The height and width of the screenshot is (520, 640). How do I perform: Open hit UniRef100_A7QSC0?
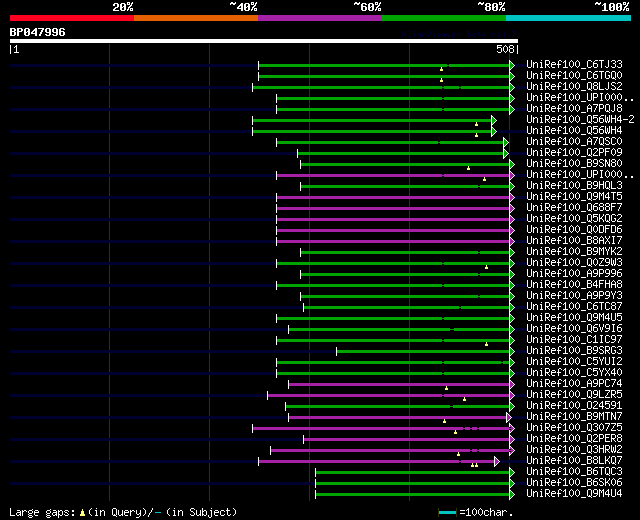[x=574, y=141]
